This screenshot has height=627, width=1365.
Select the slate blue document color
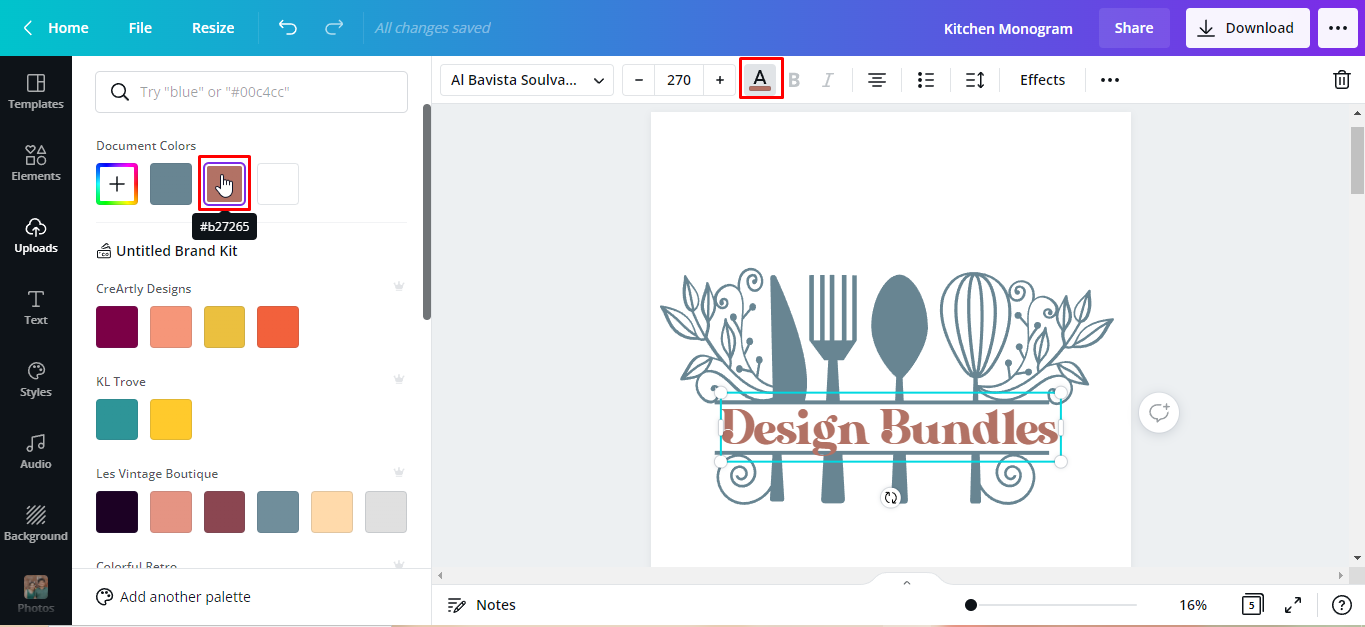pyautogui.click(x=171, y=184)
